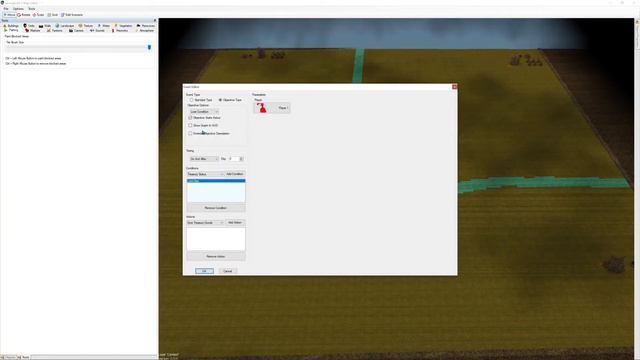
Task: Click the Add Action button
Action: [235, 223]
